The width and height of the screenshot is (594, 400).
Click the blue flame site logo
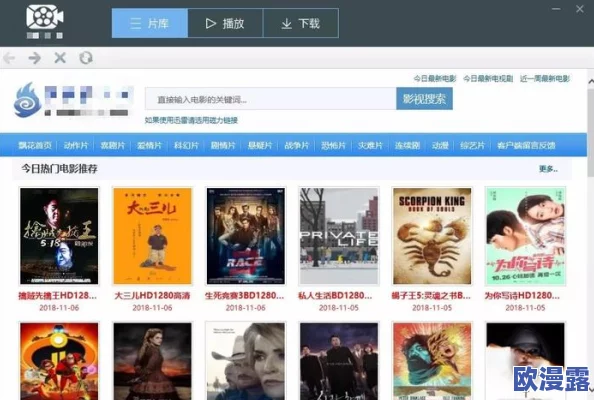27,100
